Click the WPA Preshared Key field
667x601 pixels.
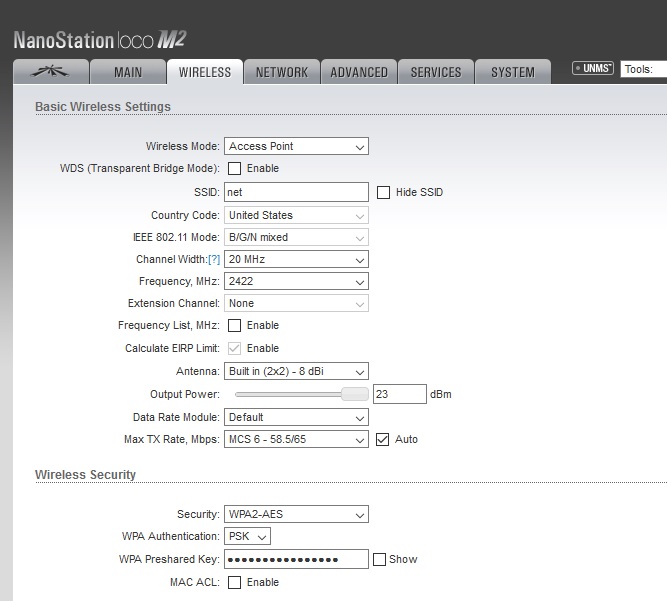[296, 559]
